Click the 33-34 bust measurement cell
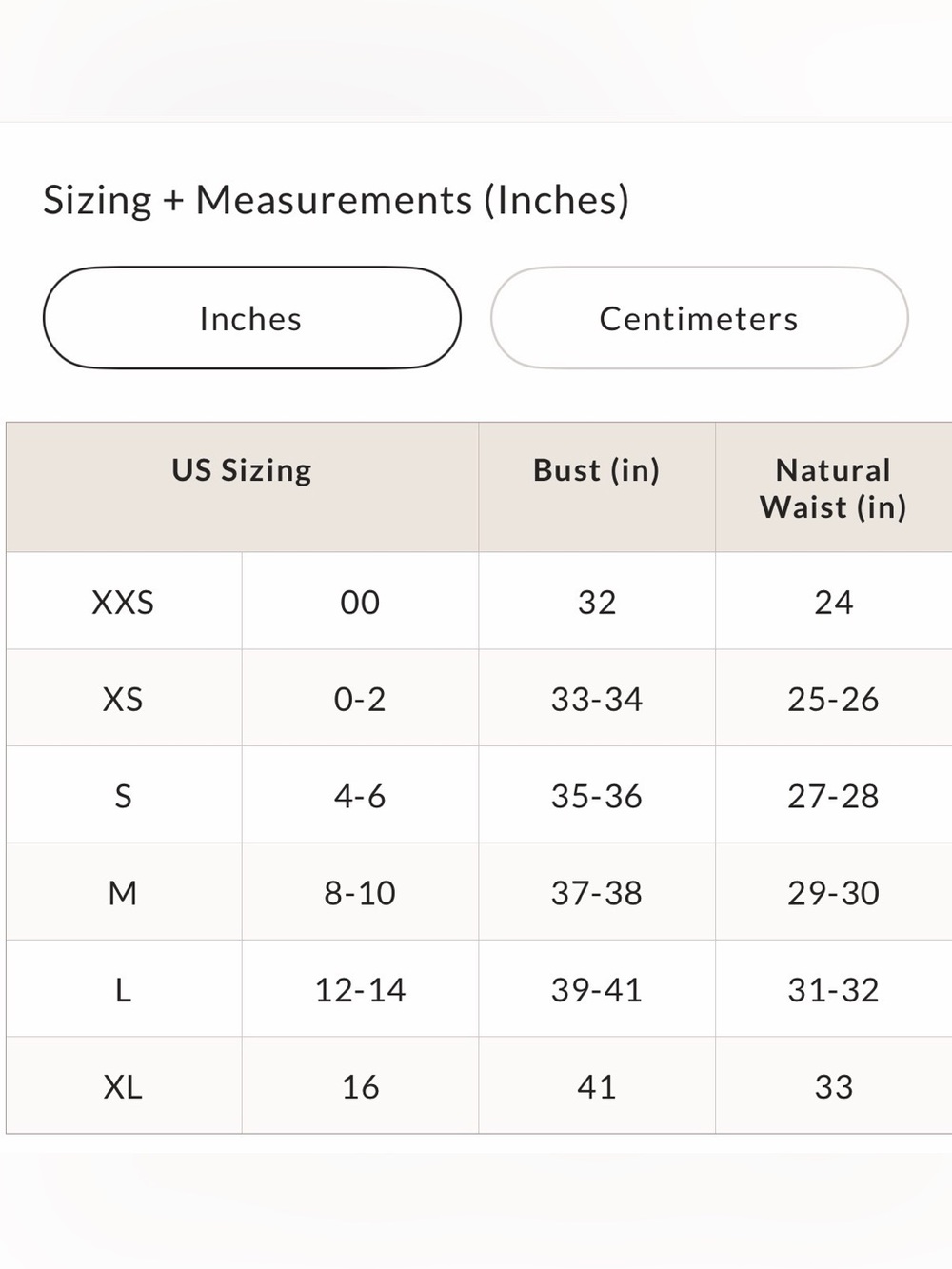952x1269 pixels. [597, 699]
